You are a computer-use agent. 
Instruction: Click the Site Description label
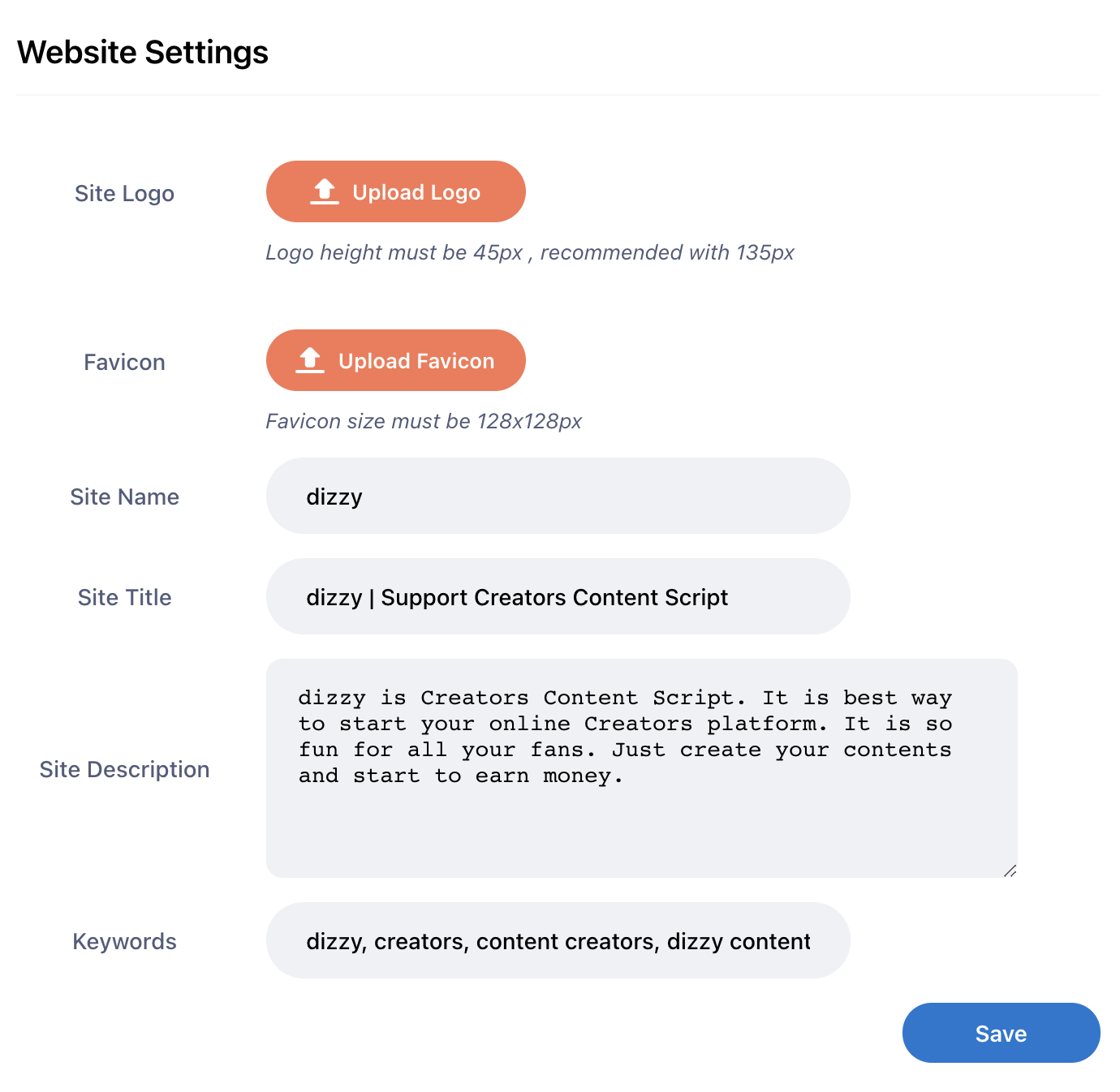[x=124, y=769]
